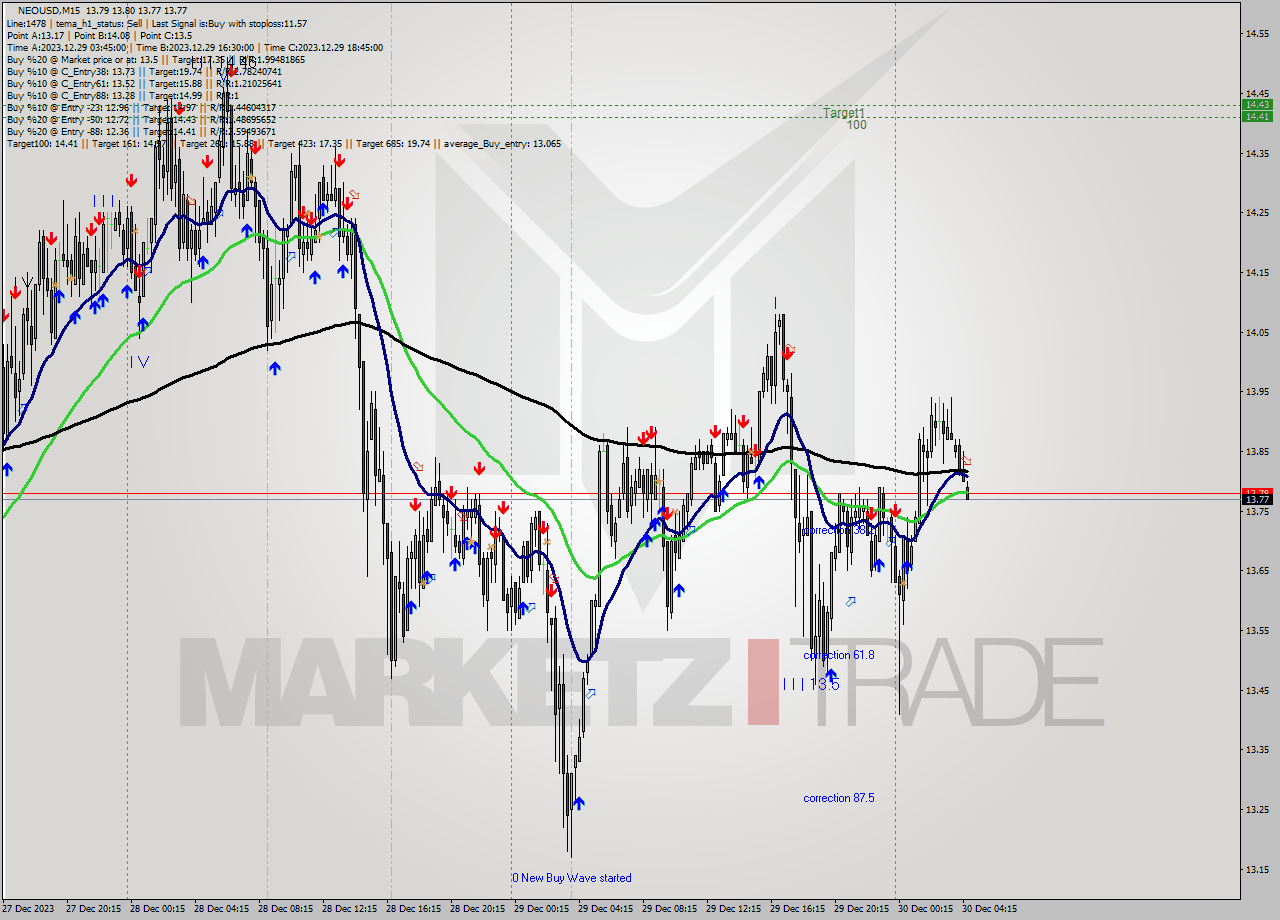The image size is (1280, 920).
Task: Select '0 New Buy Wave started' label
Action: tap(572, 878)
